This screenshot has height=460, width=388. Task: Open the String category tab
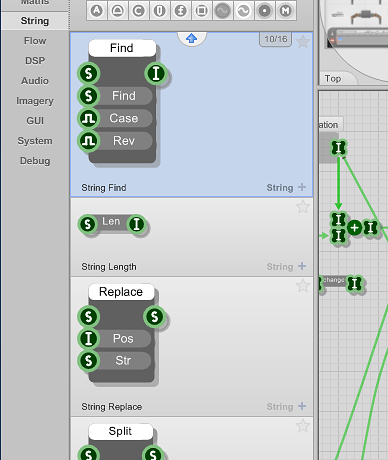[x=35, y=21]
